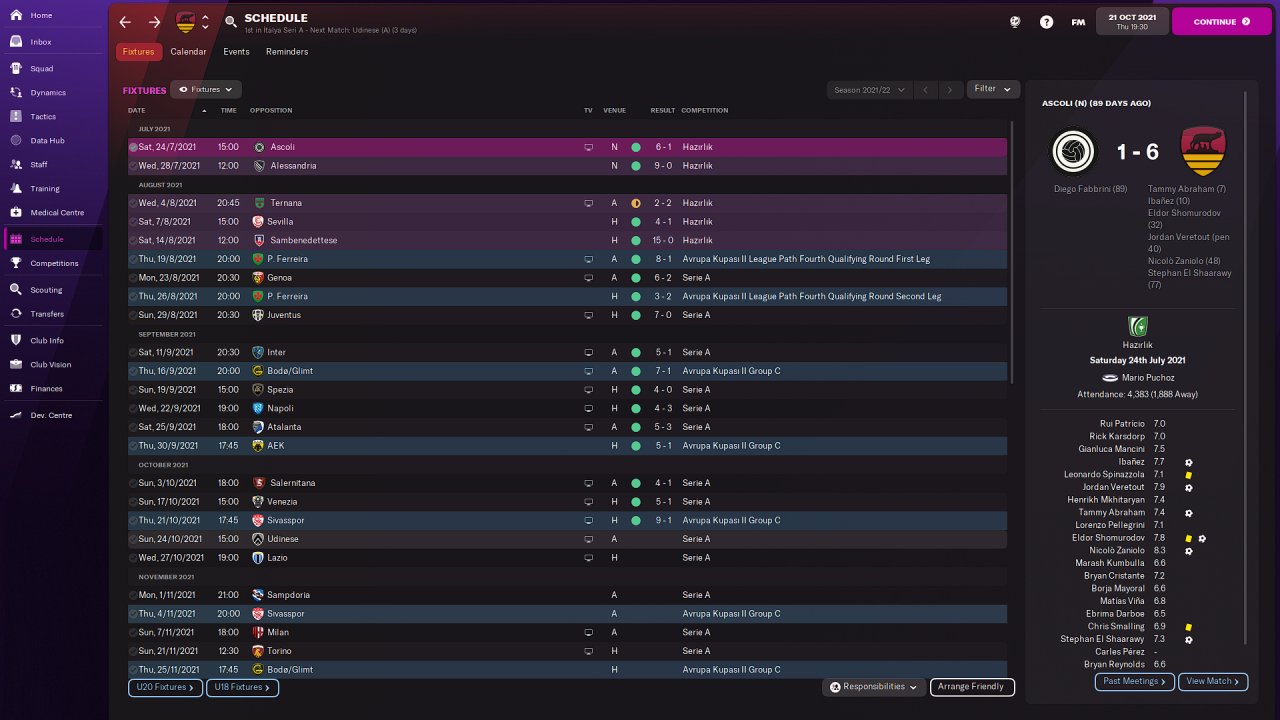
Task: Open the Filter dropdown
Action: [x=993, y=89]
